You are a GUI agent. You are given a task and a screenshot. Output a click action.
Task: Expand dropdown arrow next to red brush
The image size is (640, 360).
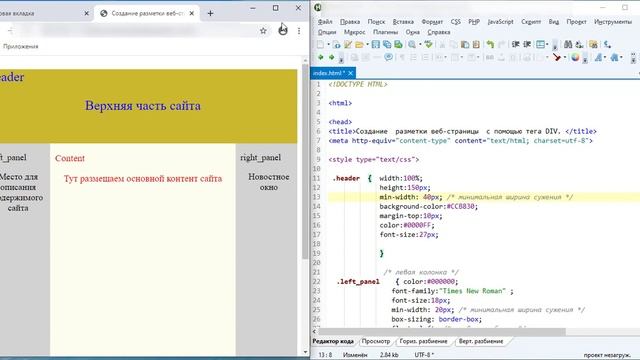tap(565, 57)
